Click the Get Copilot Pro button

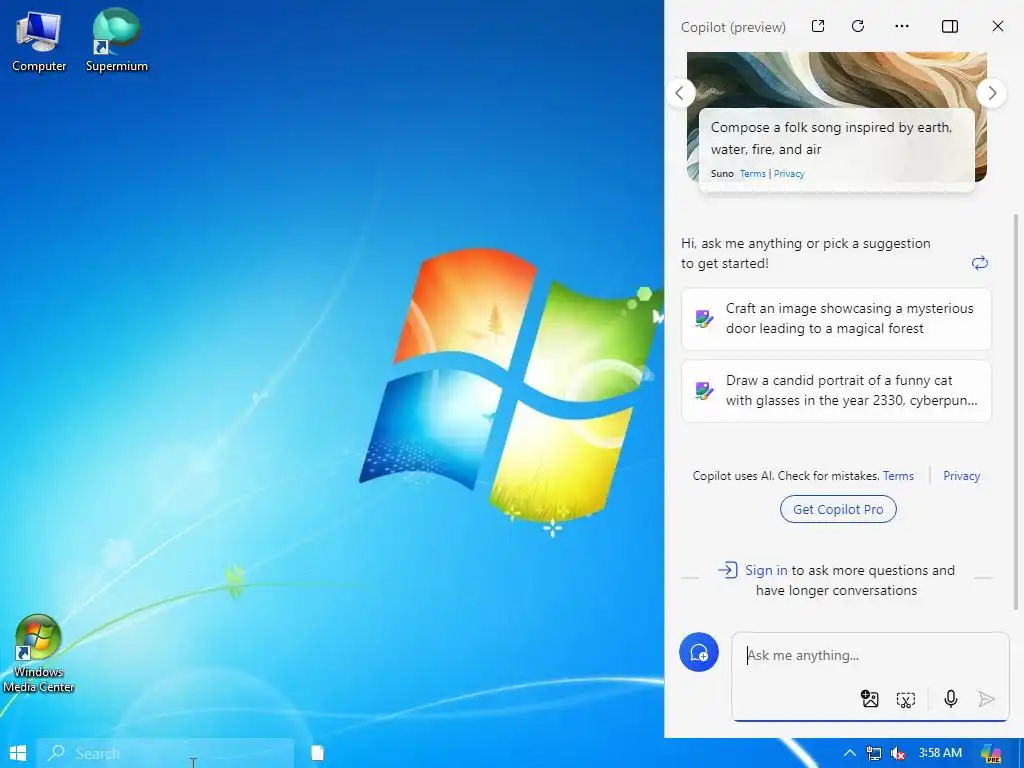[x=838, y=509]
